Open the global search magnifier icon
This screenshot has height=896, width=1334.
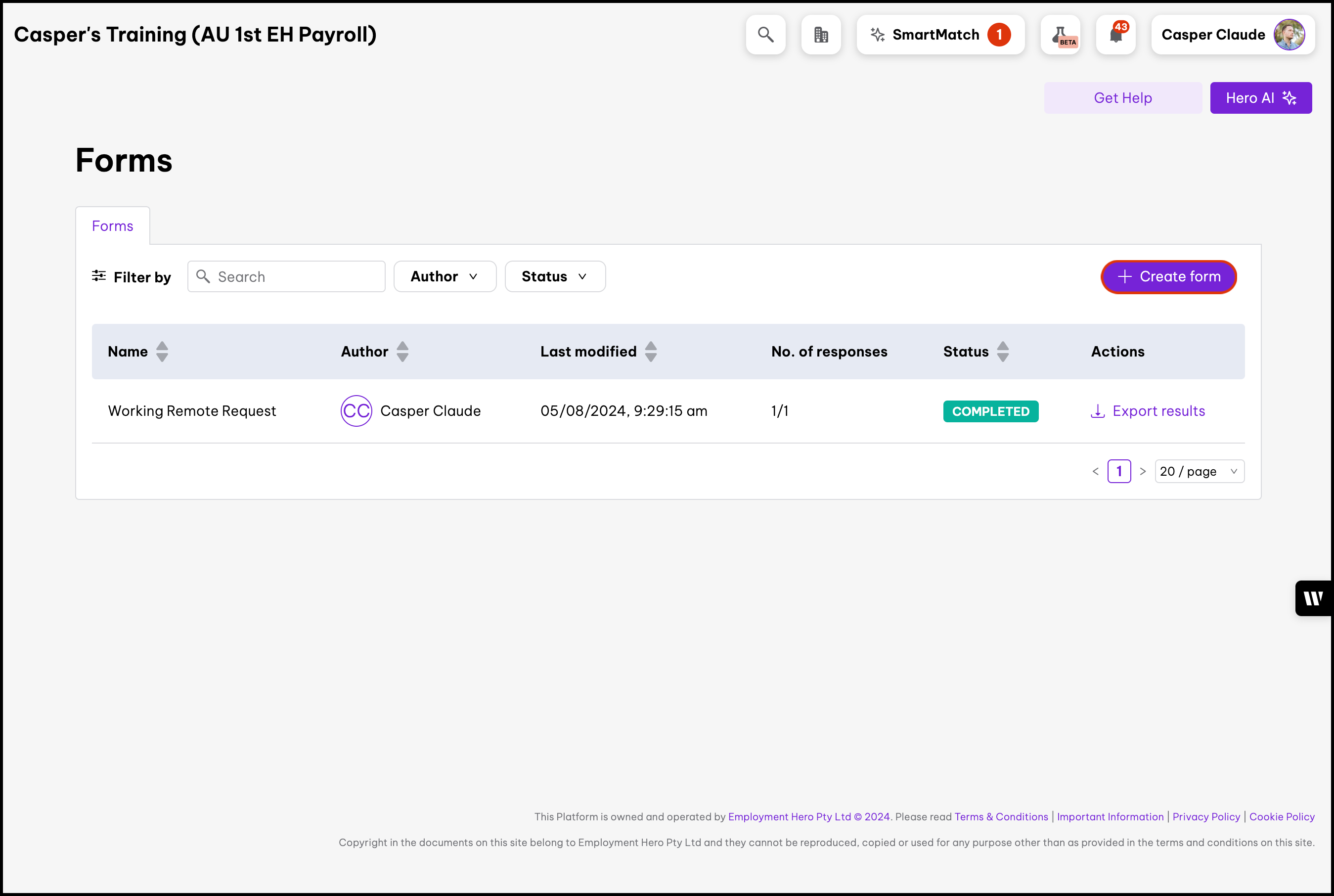[765, 35]
